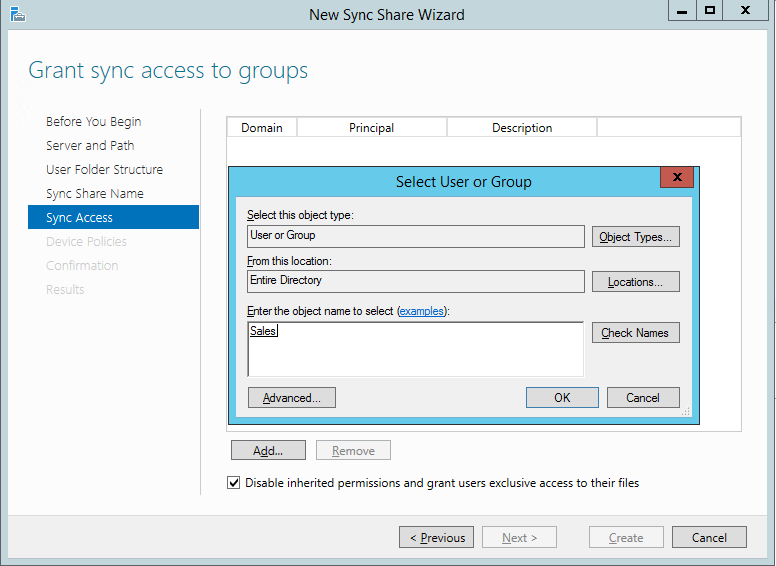
Task: Click the Locations button
Action: click(635, 282)
